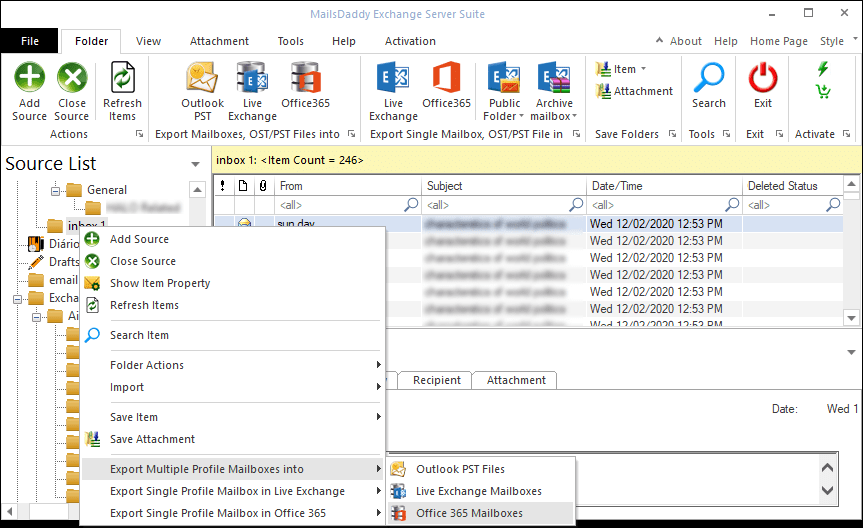Viewport: 863px width, 528px height.
Task: Click the green lightning Activate icon
Action: [823, 69]
